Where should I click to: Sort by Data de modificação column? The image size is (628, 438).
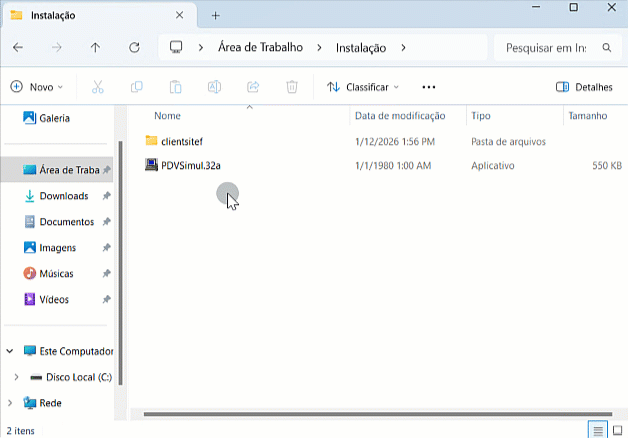(400, 116)
